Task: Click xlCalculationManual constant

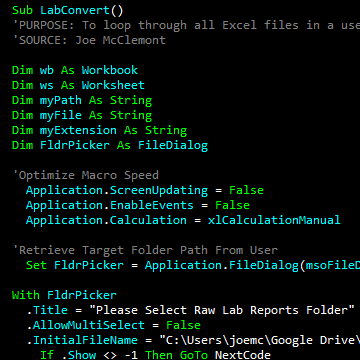Action: (x=274, y=220)
